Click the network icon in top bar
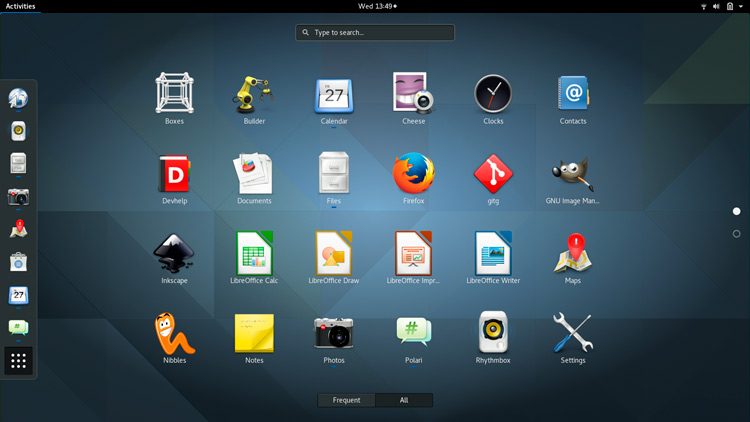This screenshot has height=422, width=750. coord(704,6)
